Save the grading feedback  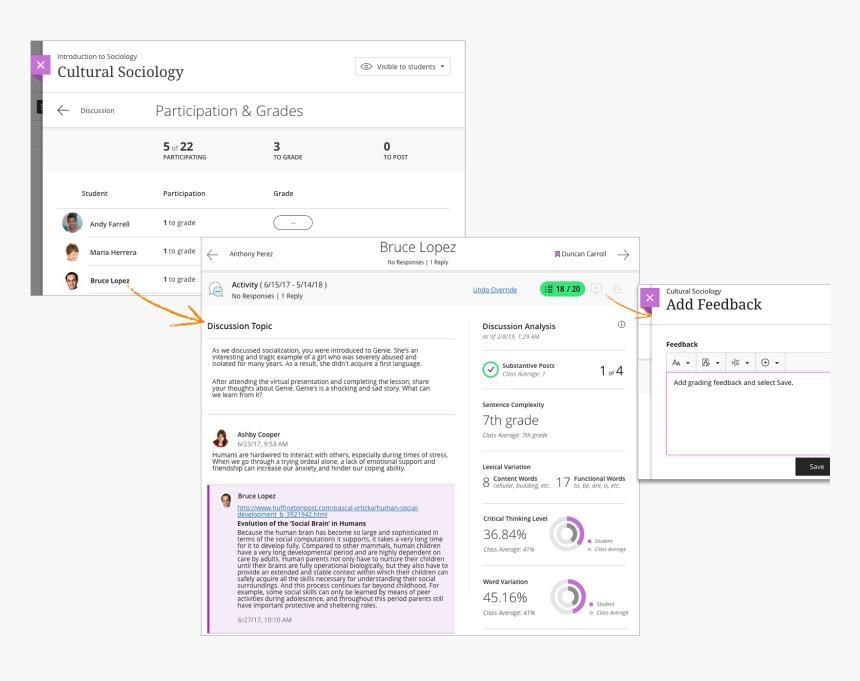click(x=813, y=467)
